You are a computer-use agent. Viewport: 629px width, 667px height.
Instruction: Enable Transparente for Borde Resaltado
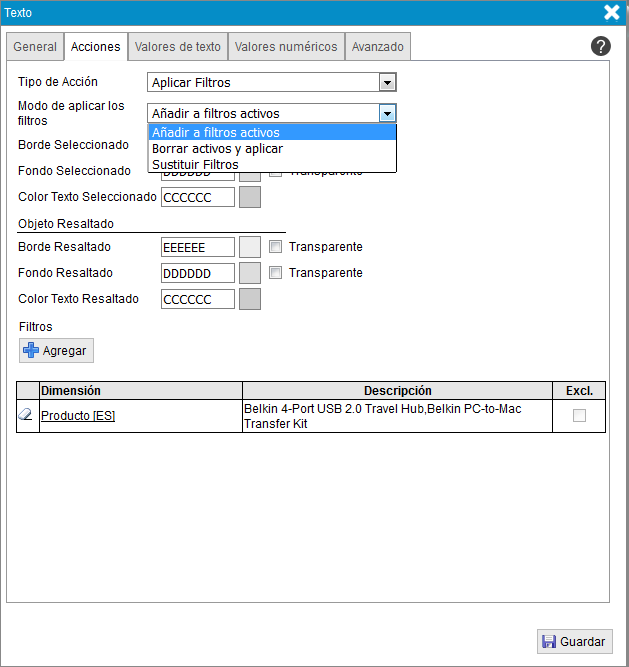pos(276,247)
